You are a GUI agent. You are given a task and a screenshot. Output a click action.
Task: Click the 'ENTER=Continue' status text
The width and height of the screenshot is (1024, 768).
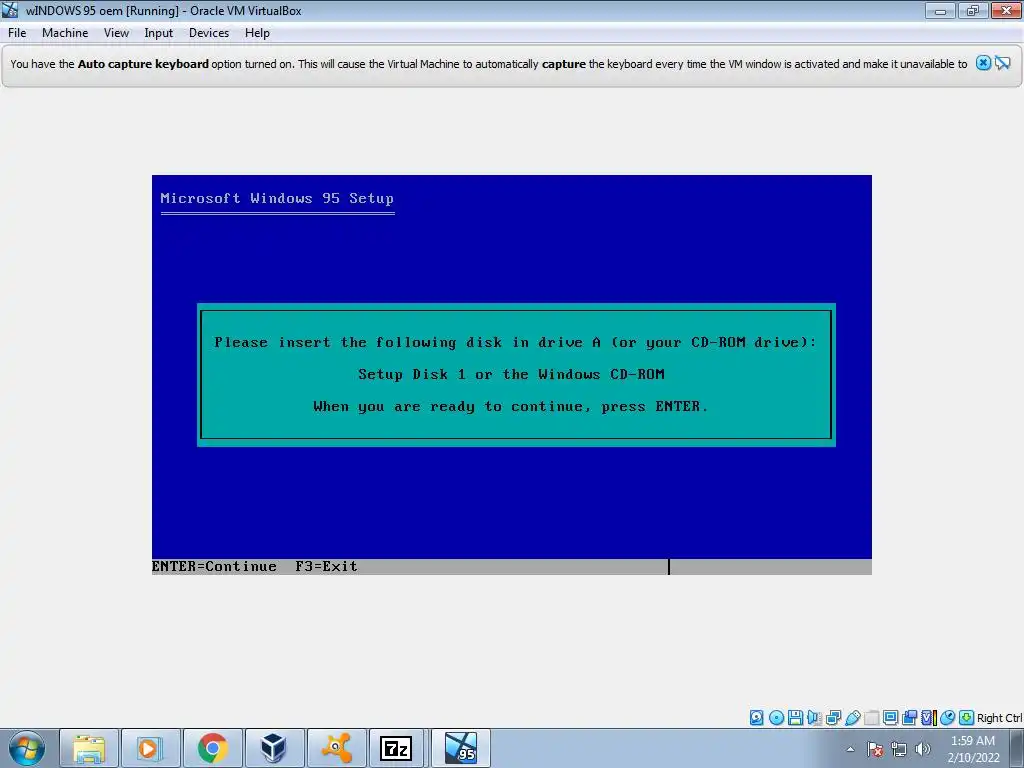[214, 566]
